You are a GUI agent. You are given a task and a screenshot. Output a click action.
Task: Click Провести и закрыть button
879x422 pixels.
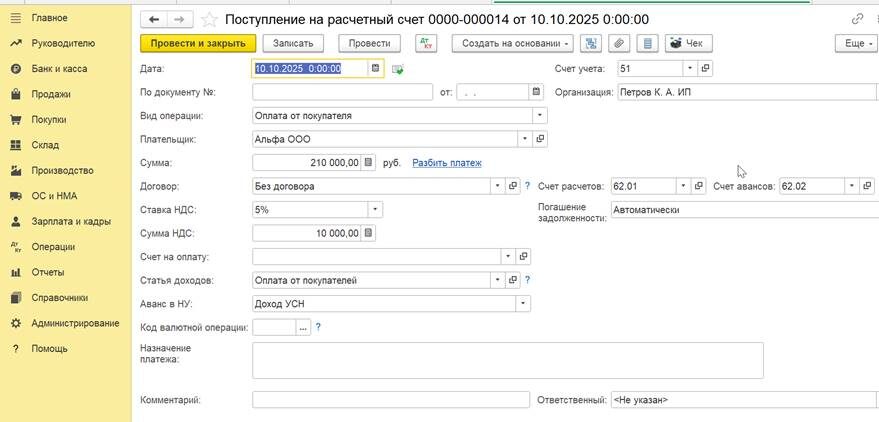(x=198, y=44)
